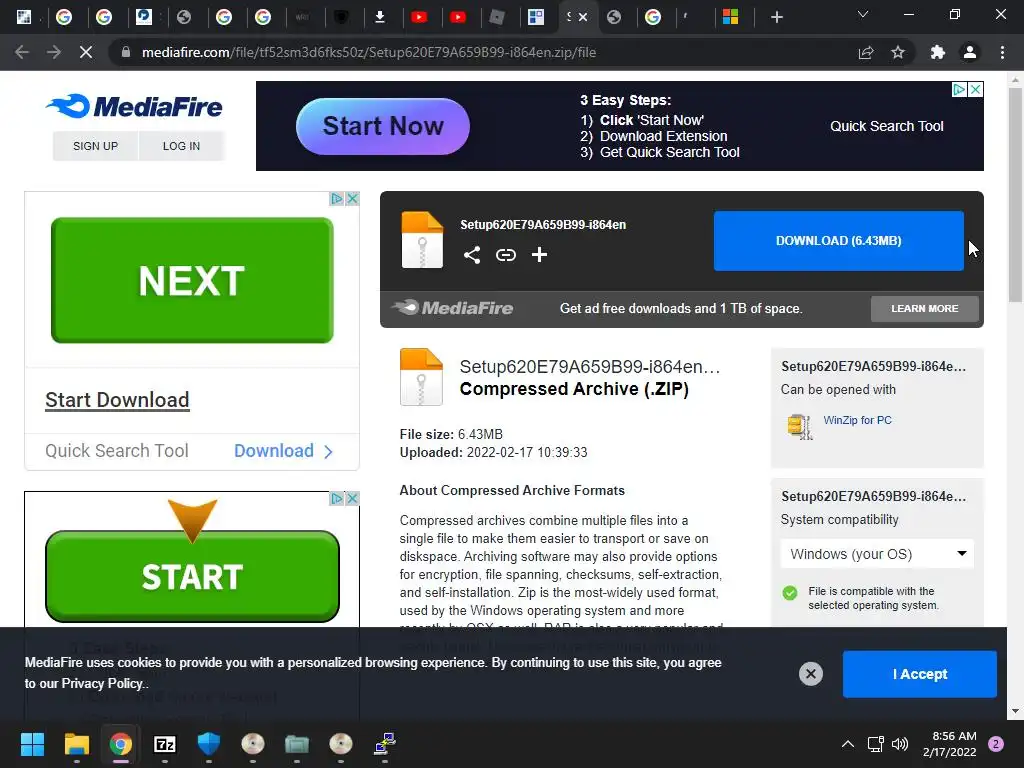This screenshot has width=1024, height=768.
Task: Open the Windows Start menu
Action: coord(32,744)
